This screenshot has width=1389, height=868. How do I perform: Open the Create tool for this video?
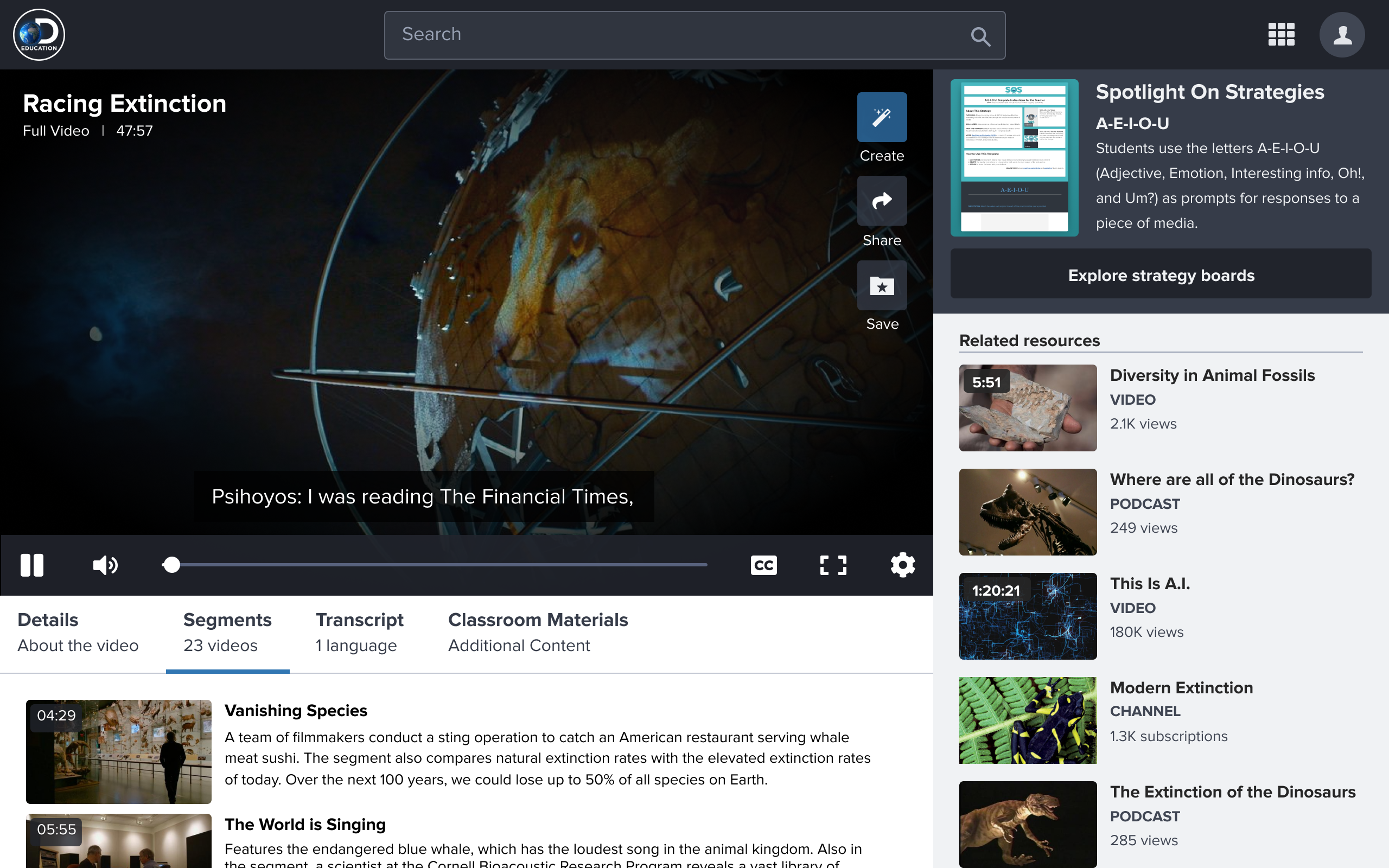point(882,117)
